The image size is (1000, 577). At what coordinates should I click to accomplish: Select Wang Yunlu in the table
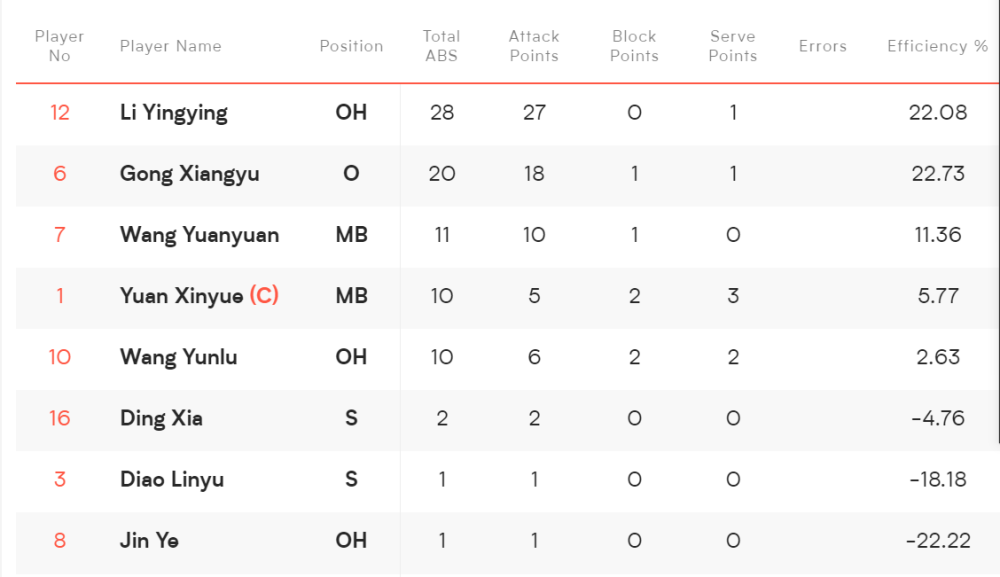(x=179, y=357)
